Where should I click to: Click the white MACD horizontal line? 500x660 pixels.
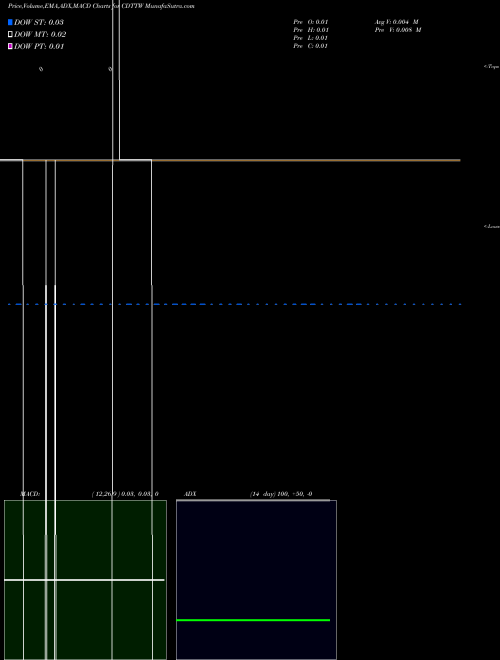pyautogui.click(x=84, y=580)
